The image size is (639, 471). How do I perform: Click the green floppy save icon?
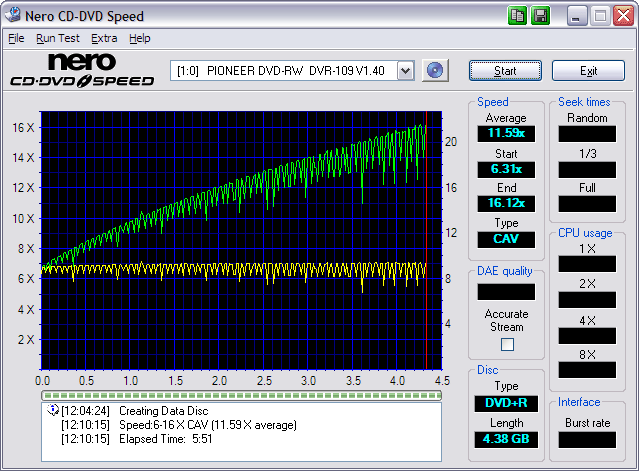[x=540, y=16]
